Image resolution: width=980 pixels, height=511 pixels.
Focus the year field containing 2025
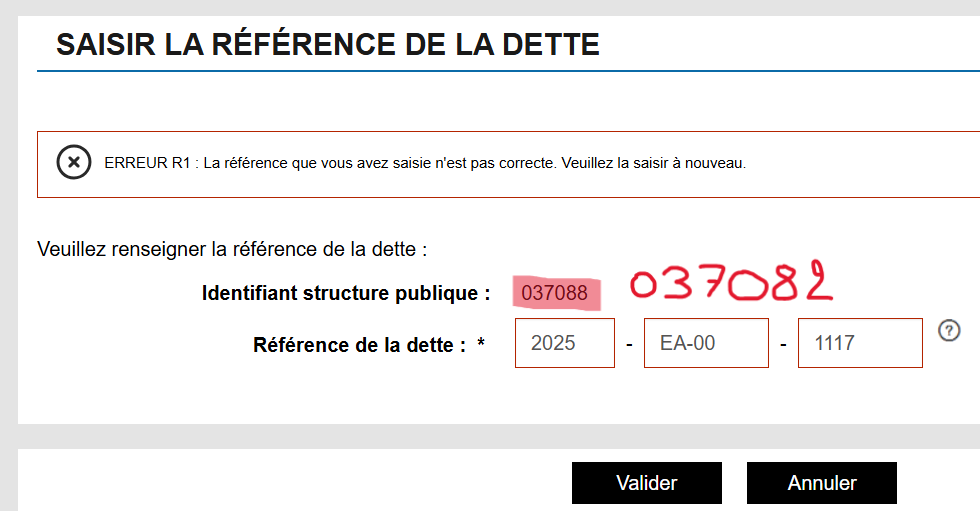pyautogui.click(x=564, y=343)
